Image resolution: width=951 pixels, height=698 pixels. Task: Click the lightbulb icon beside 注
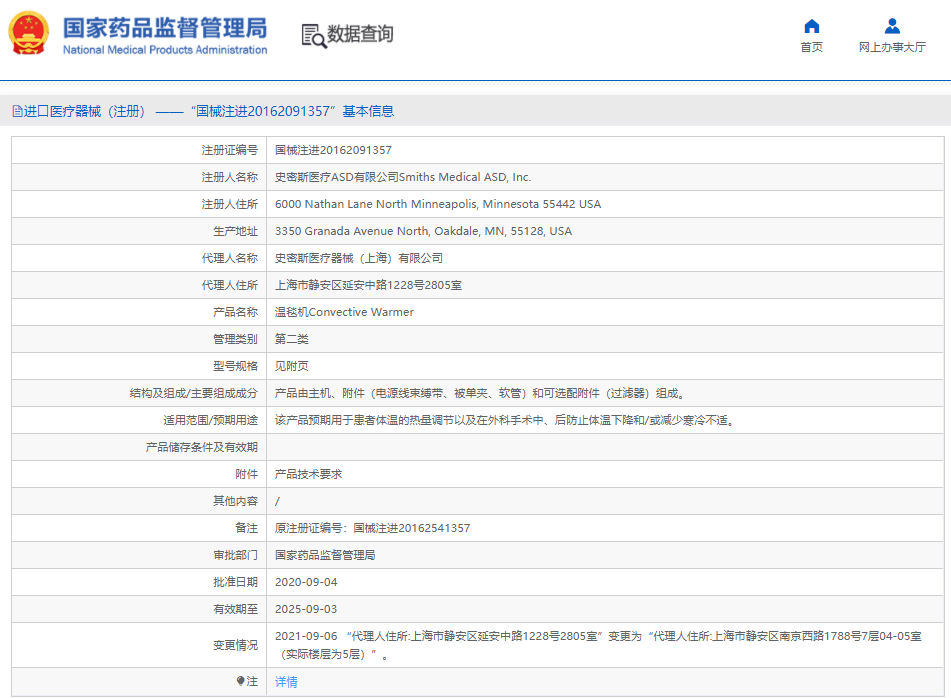click(241, 681)
